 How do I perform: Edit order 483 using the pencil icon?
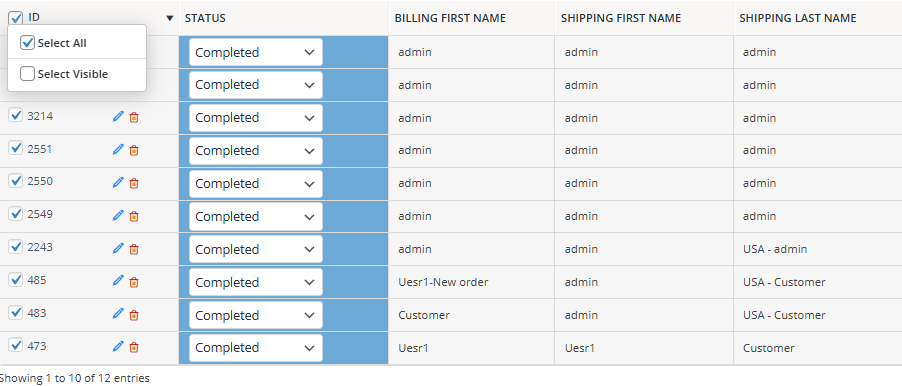pyautogui.click(x=118, y=314)
